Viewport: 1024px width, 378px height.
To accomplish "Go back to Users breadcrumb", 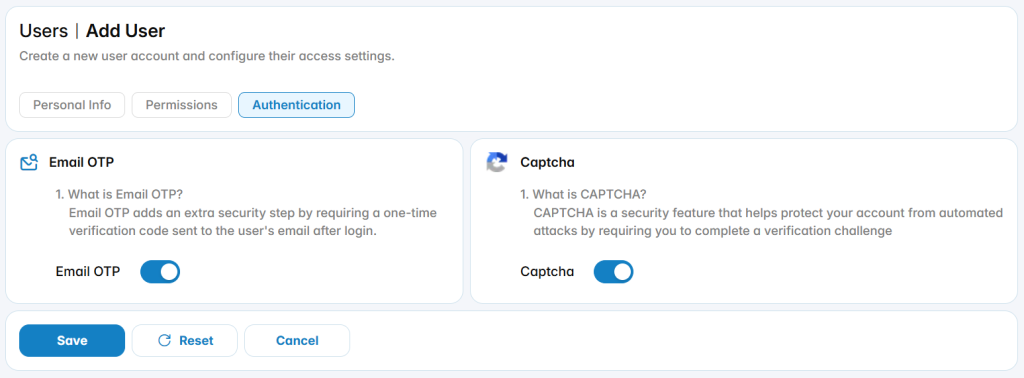I will (44, 31).
